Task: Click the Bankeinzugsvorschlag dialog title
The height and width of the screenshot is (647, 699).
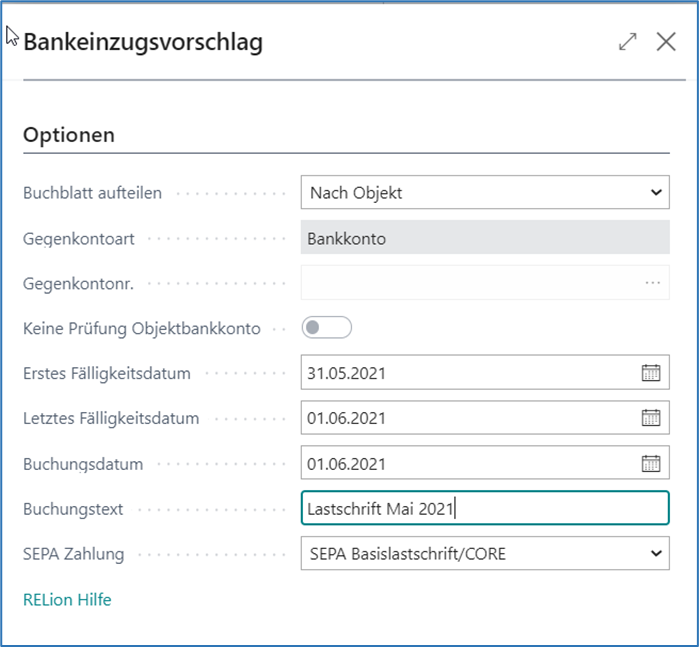Action: [143, 42]
